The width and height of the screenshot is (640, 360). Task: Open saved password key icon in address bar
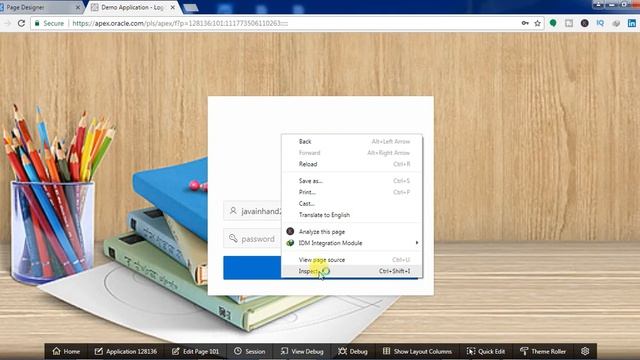pyautogui.click(x=525, y=23)
